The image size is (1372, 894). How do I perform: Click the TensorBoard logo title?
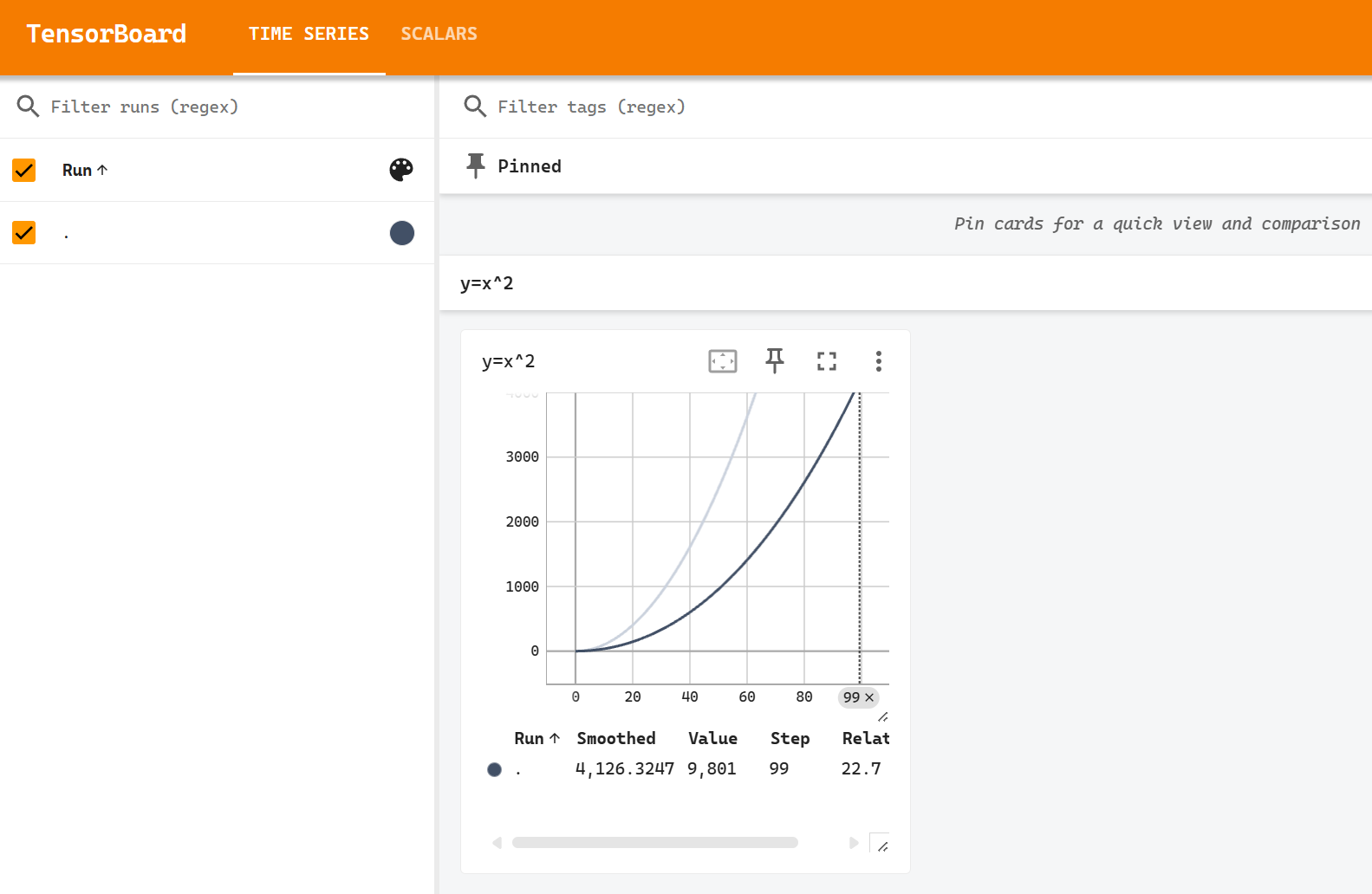107,34
